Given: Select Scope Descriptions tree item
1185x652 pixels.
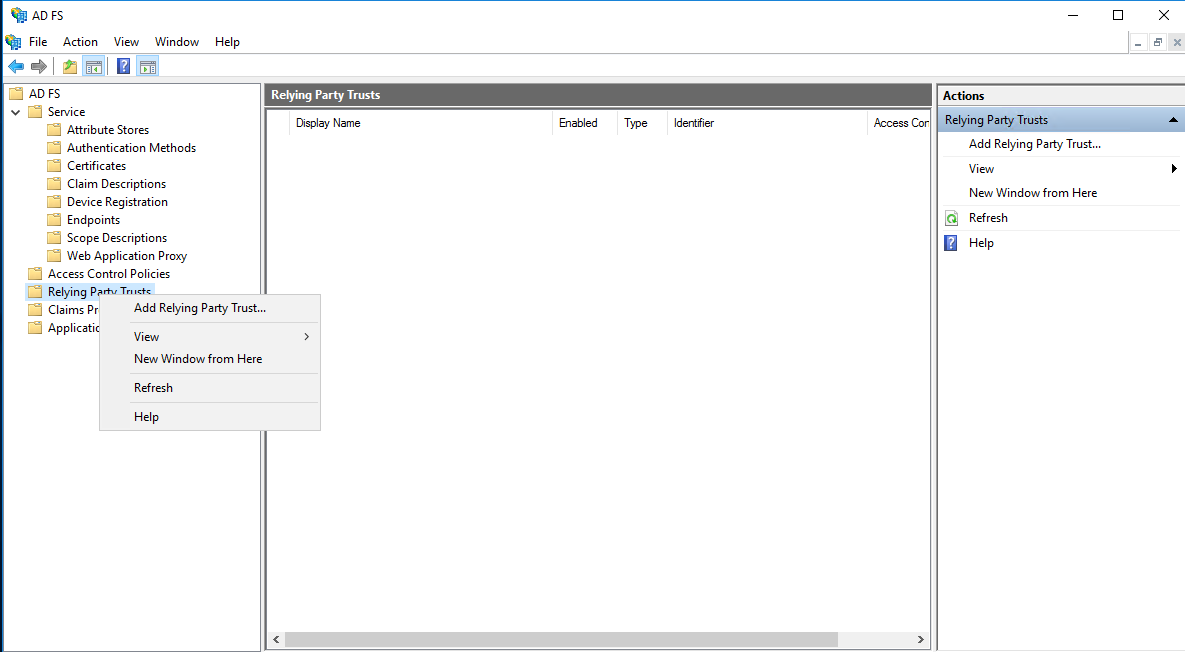Looking at the screenshot, I should [117, 238].
